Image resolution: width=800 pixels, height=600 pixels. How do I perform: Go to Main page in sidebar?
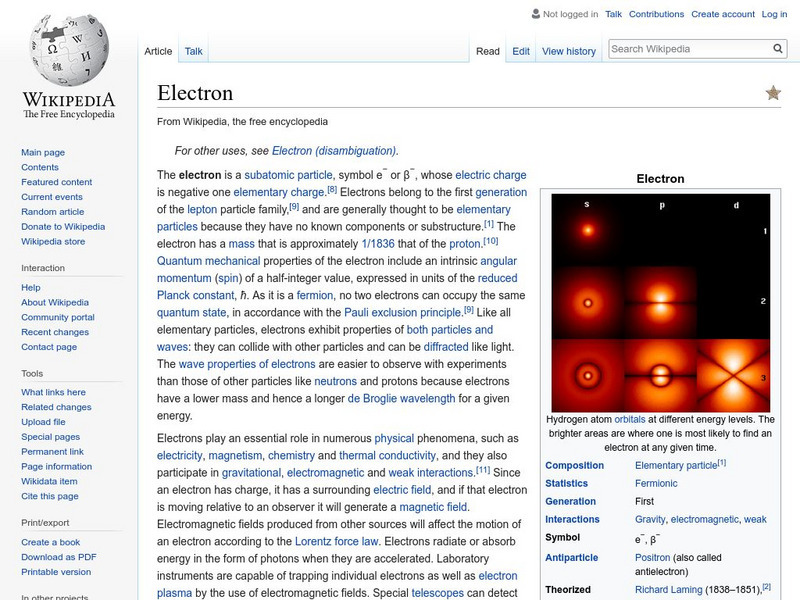pos(43,152)
